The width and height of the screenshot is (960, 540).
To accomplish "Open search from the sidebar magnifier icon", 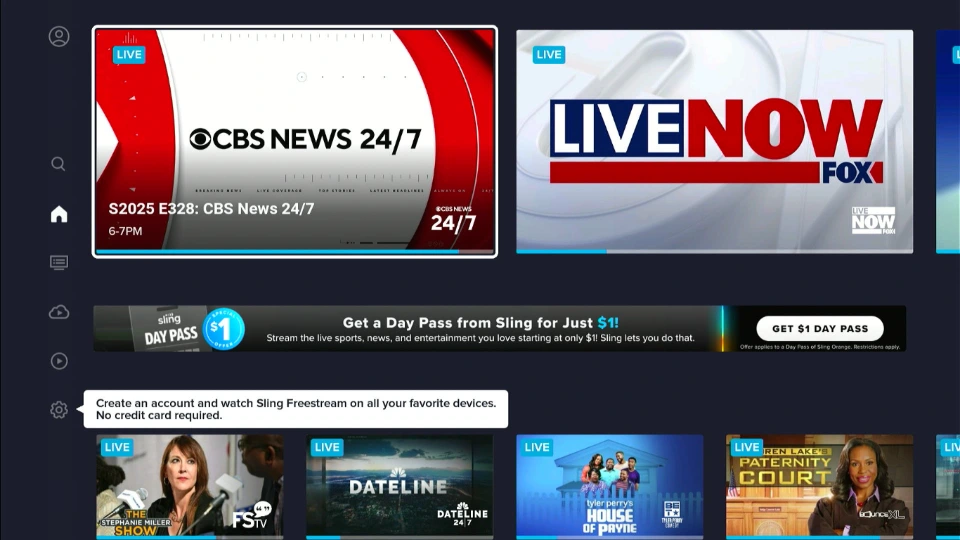I will click(x=58, y=164).
